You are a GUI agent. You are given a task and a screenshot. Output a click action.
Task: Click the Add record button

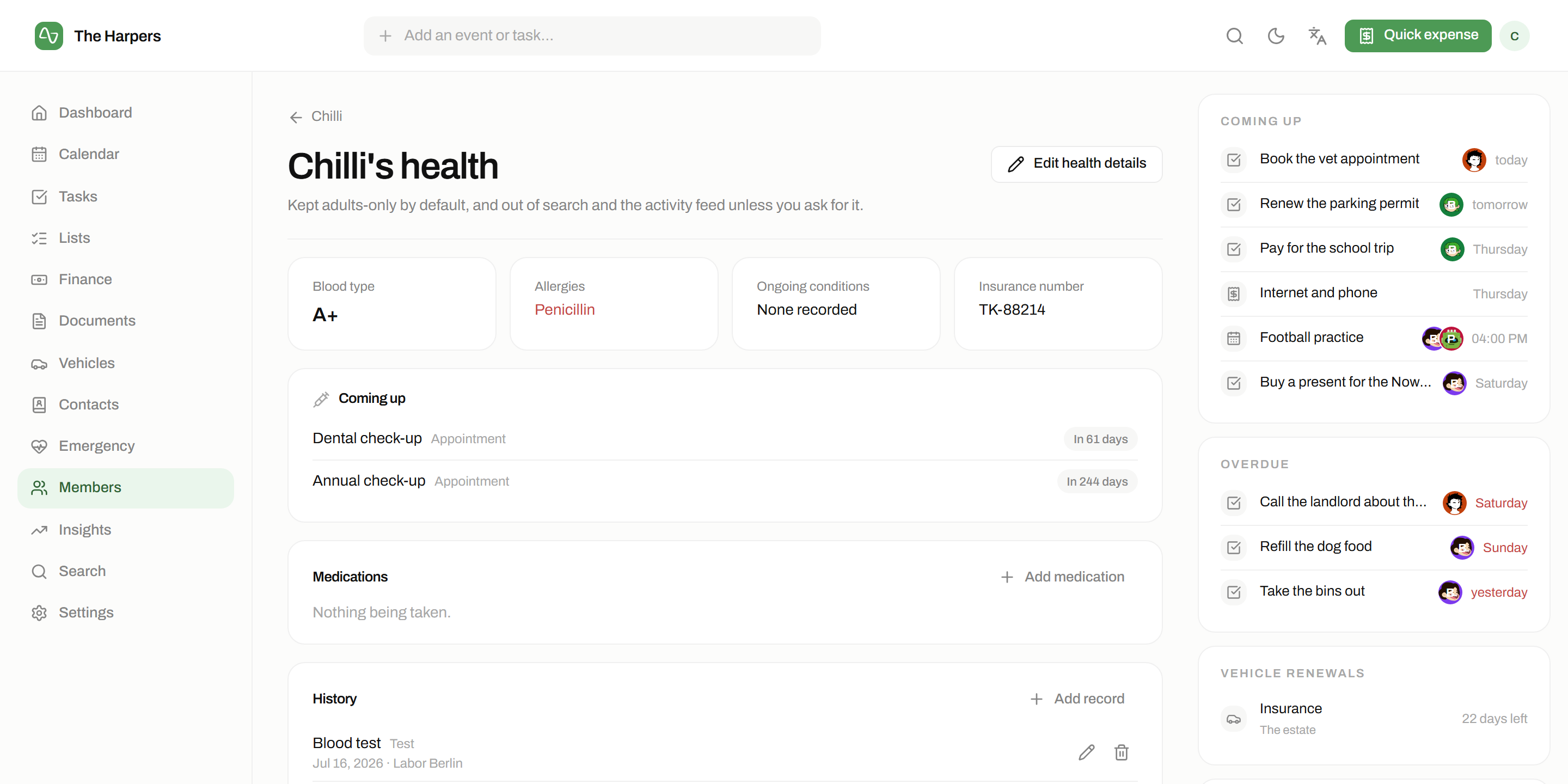pyautogui.click(x=1077, y=699)
